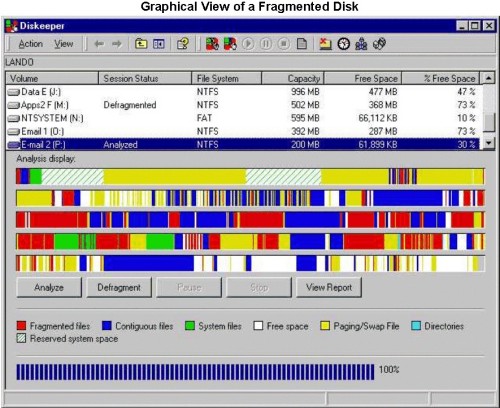The height and width of the screenshot is (408, 500).
Task: Select the Apps2 F (M:) volume row
Action: click(243, 105)
